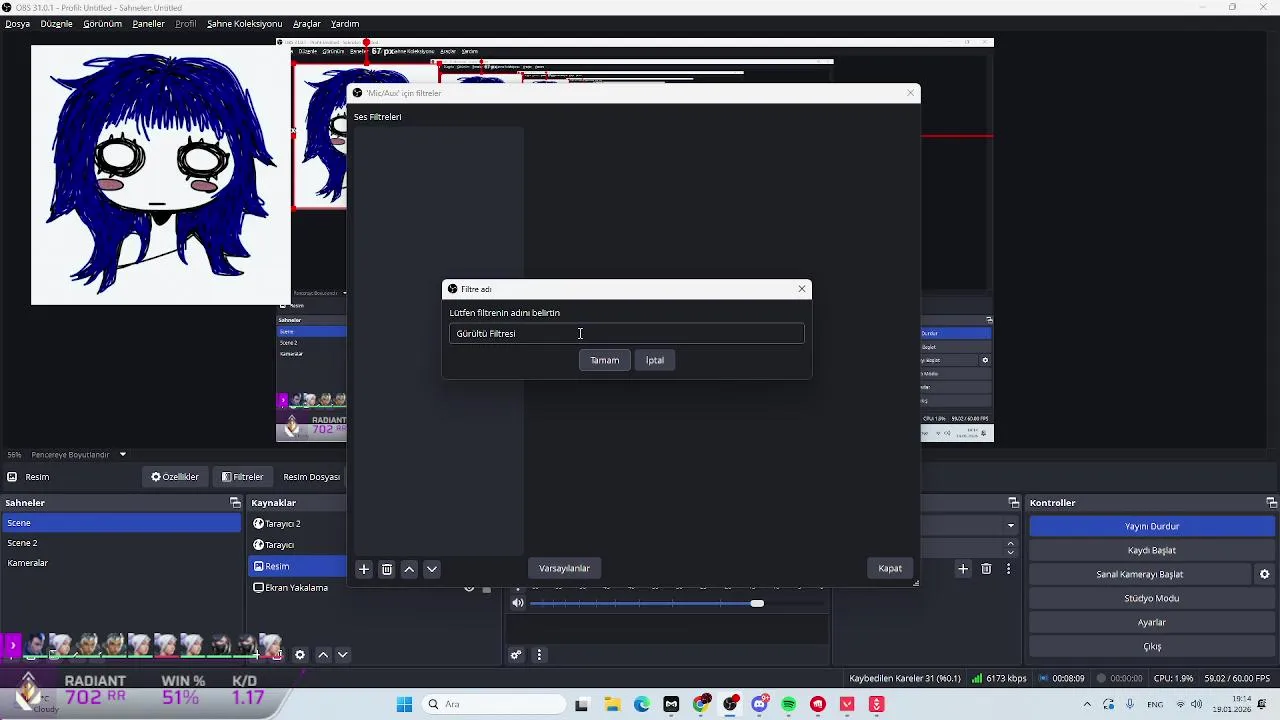
Task: Mute the audio with speaker icon
Action: coord(518,603)
